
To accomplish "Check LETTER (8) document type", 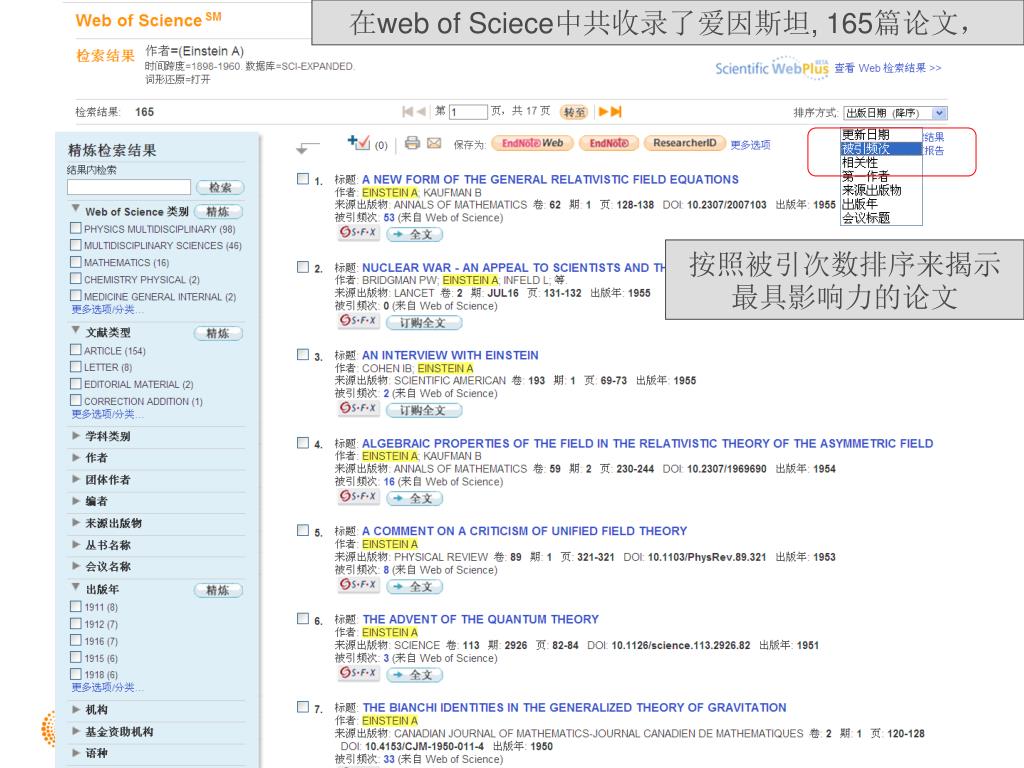I will [76, 366].
